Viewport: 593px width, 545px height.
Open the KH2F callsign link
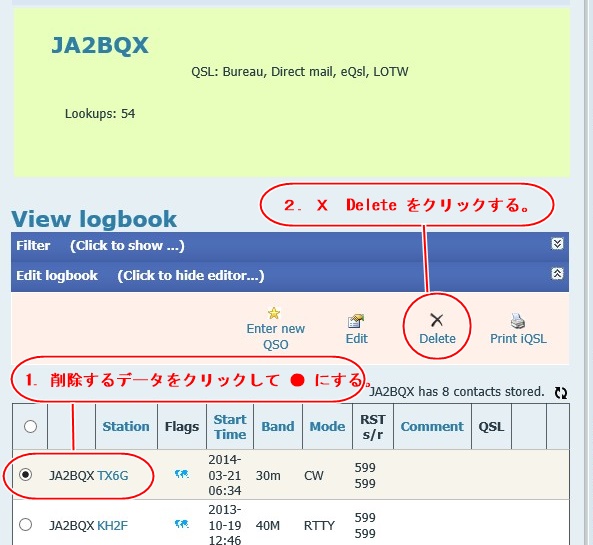pyautogui.click(x=112, y=526)
